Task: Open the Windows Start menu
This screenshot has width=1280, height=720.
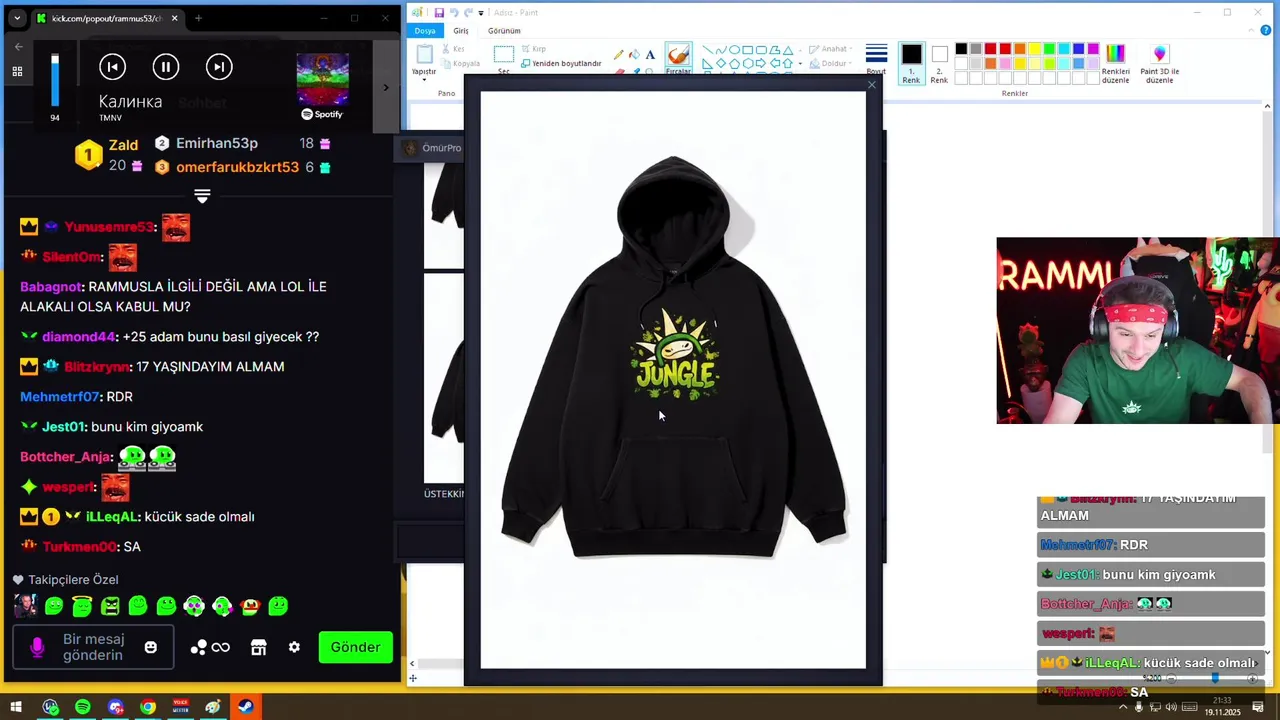Action: pyautogui.click(x=16, y=707)
